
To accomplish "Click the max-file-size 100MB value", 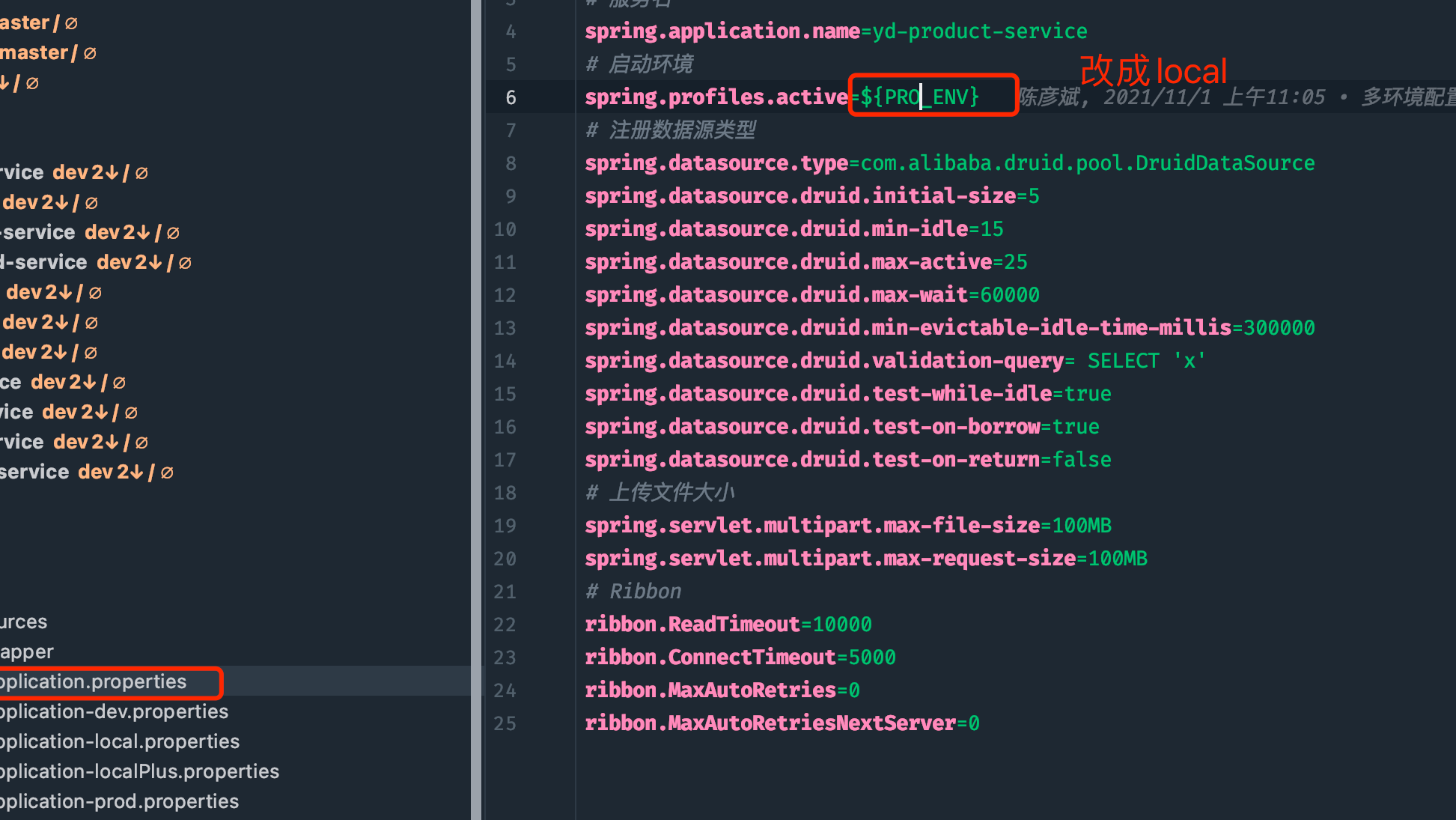I will [x=1082, y=526].
